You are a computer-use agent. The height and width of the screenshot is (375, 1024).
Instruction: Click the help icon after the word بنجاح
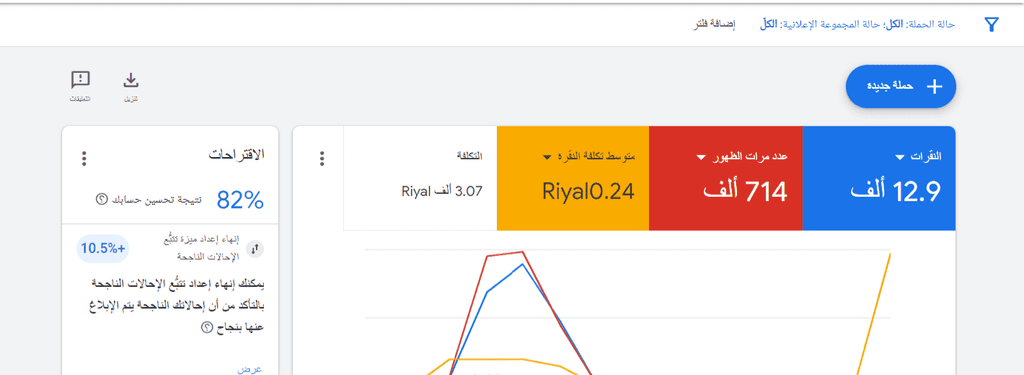tap(207, 327)
